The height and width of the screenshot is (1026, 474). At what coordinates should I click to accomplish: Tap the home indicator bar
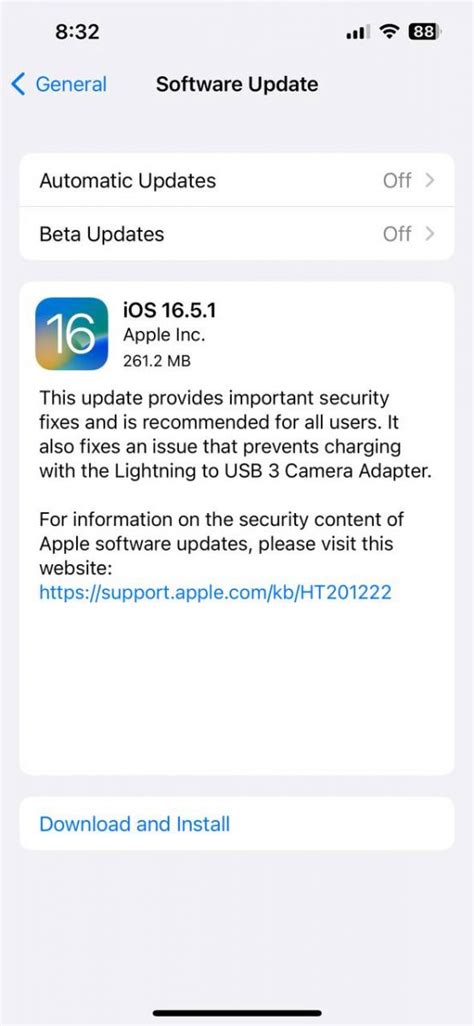coord(237,1013)
